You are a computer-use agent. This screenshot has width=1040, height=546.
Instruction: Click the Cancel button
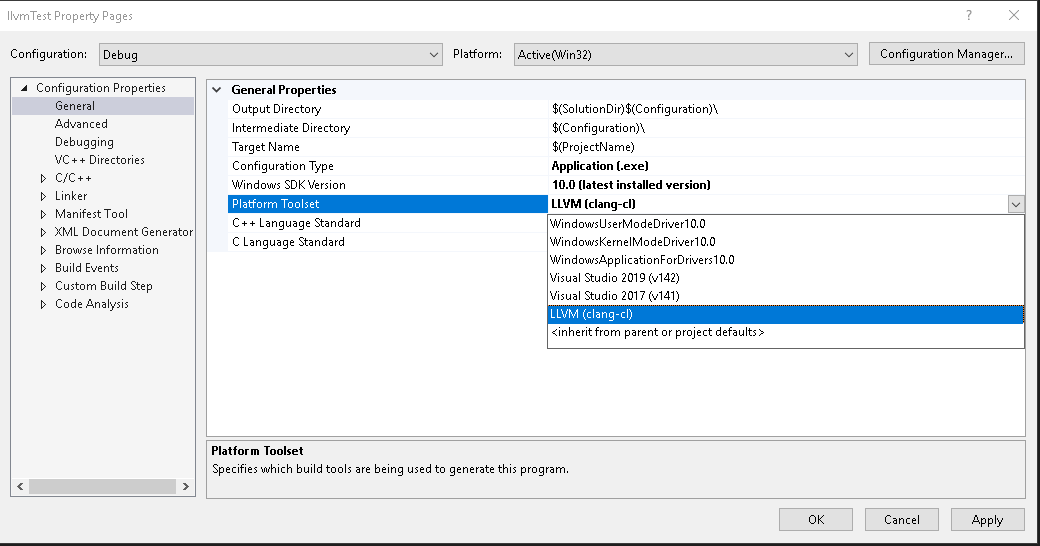[x=901, y=519]
